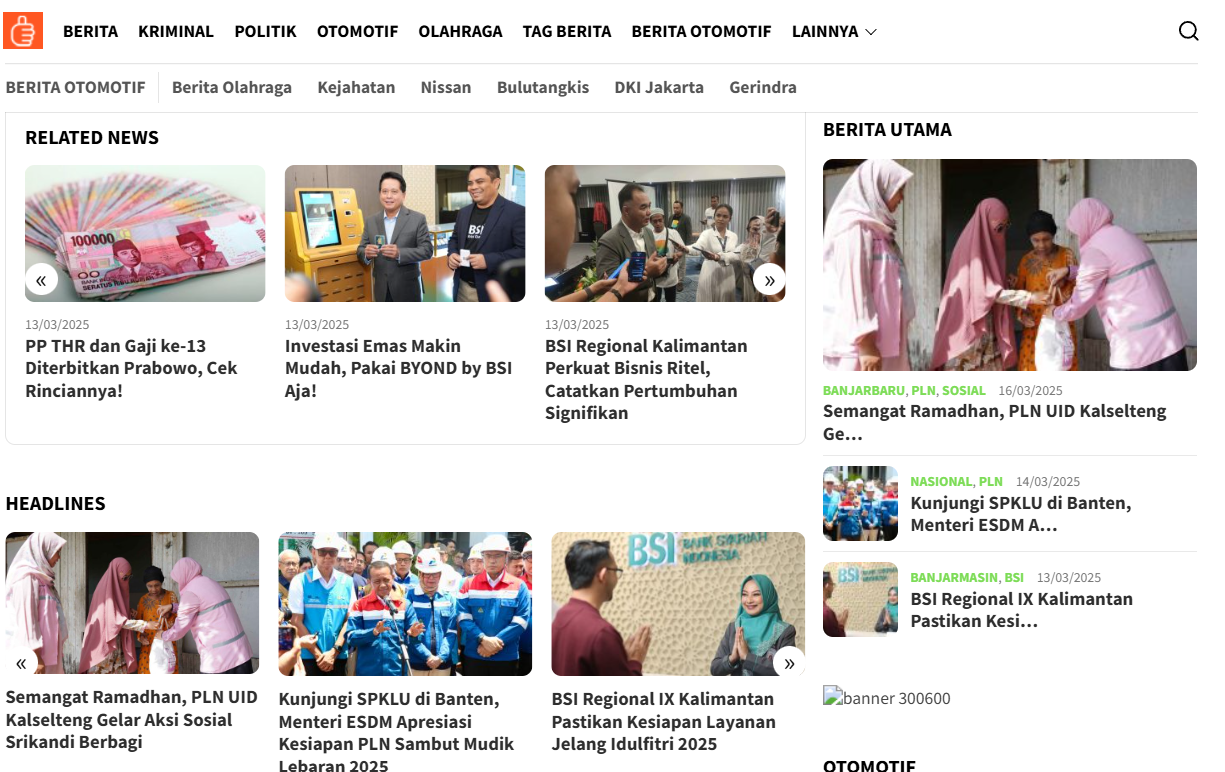The image size is (1225, 772).
Task: Open the Sosial category label
Action: point(964,390)
